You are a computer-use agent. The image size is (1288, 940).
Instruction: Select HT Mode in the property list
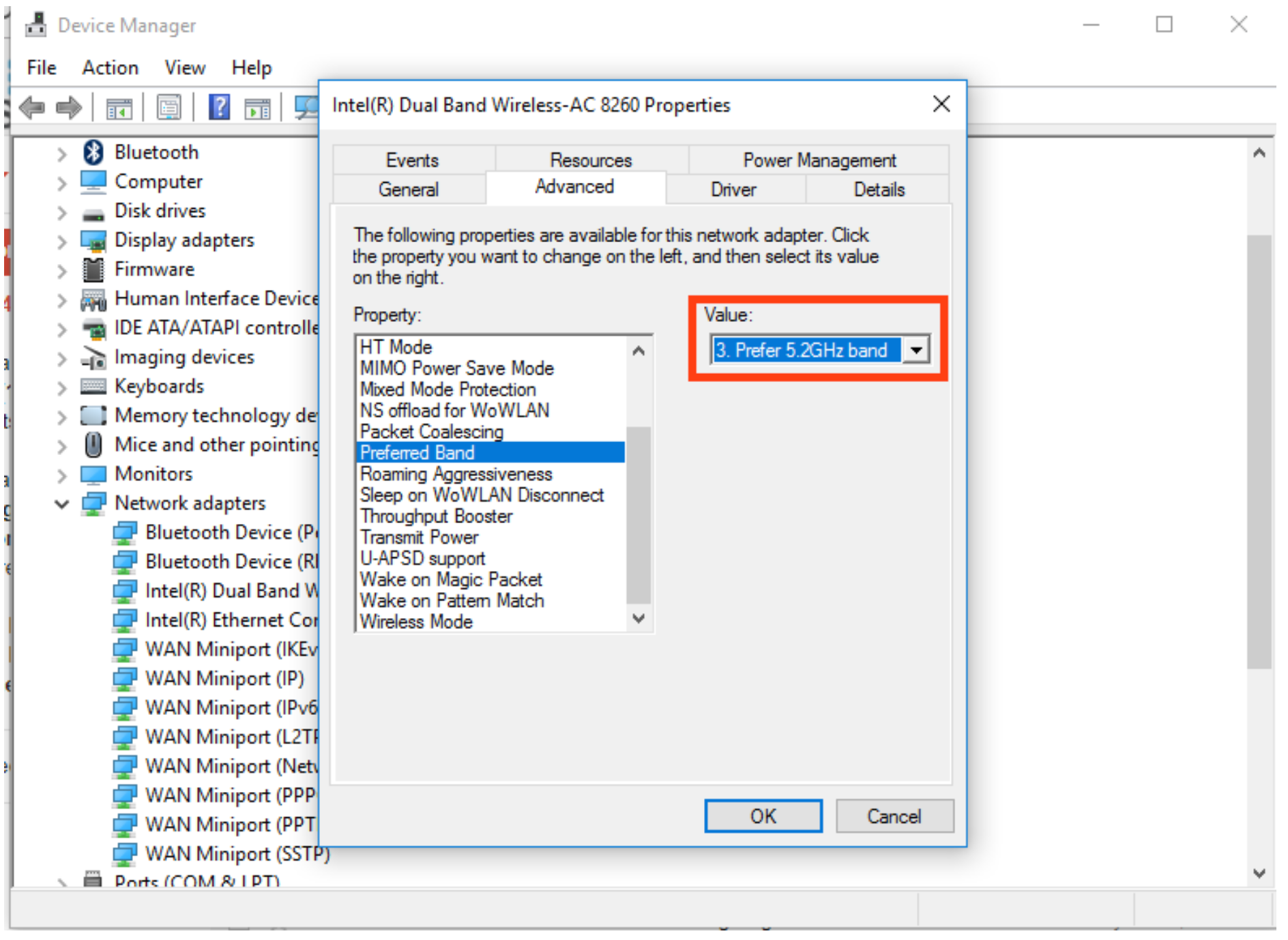(491, 347)
